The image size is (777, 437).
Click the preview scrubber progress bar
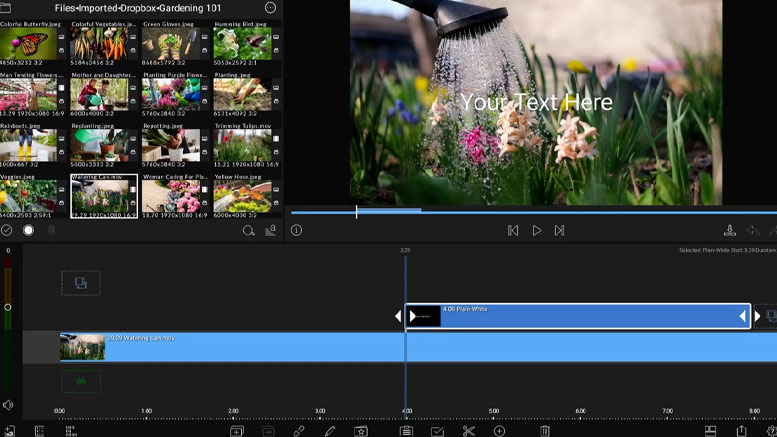(534, 212)
